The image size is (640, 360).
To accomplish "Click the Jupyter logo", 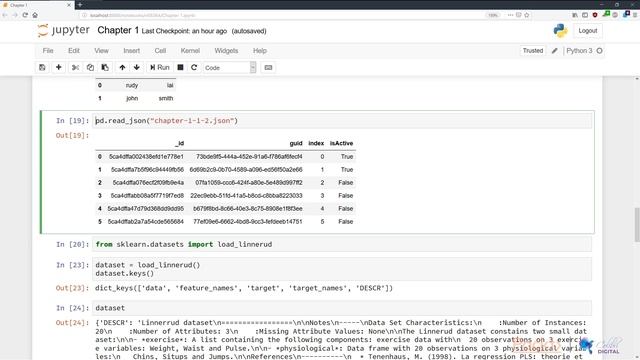I will pyautogui.click(x=63, y=31).
